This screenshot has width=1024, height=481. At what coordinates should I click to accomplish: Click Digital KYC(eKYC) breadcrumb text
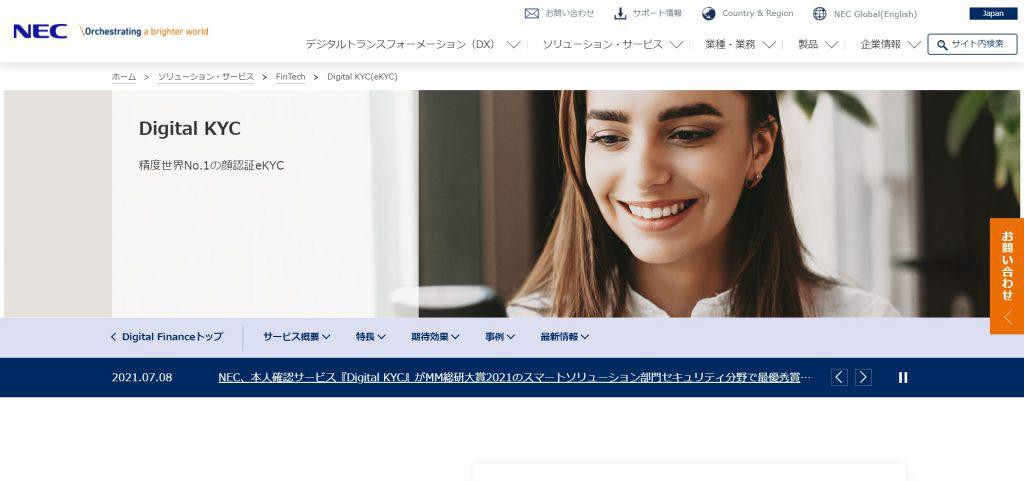coord(362,77)
